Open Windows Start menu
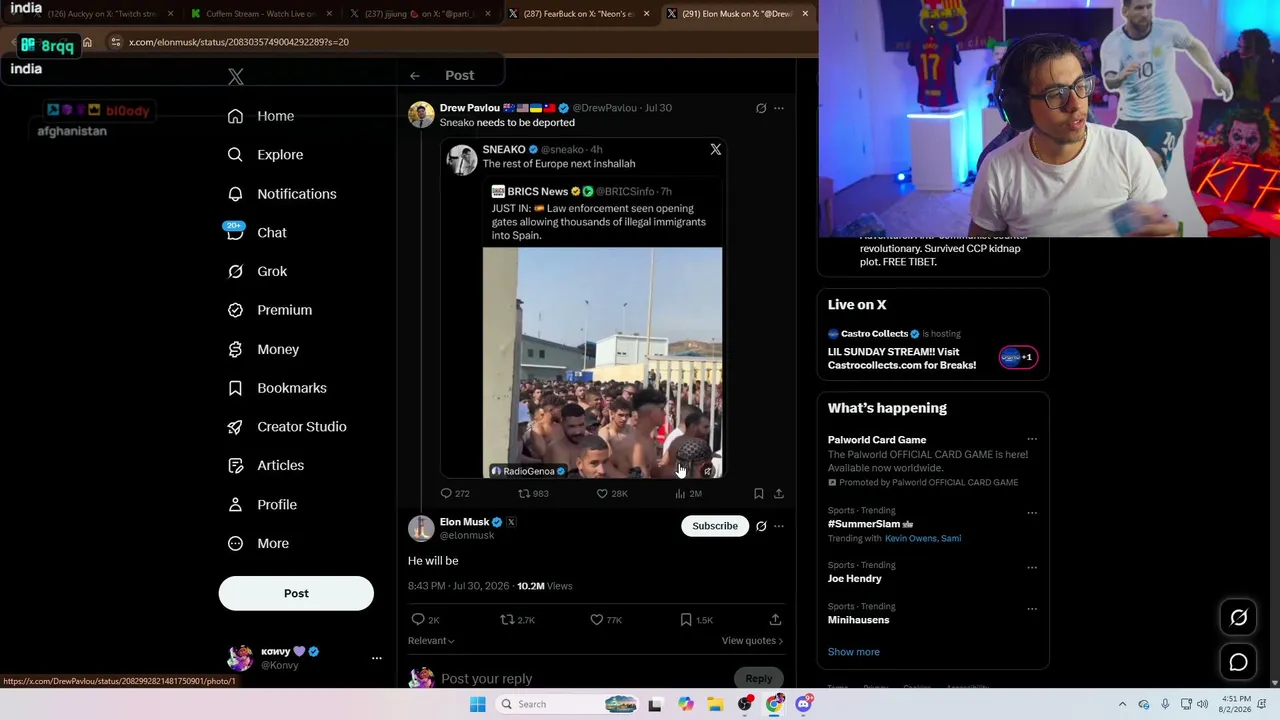Screen dimensions: 1280x720 478,704
